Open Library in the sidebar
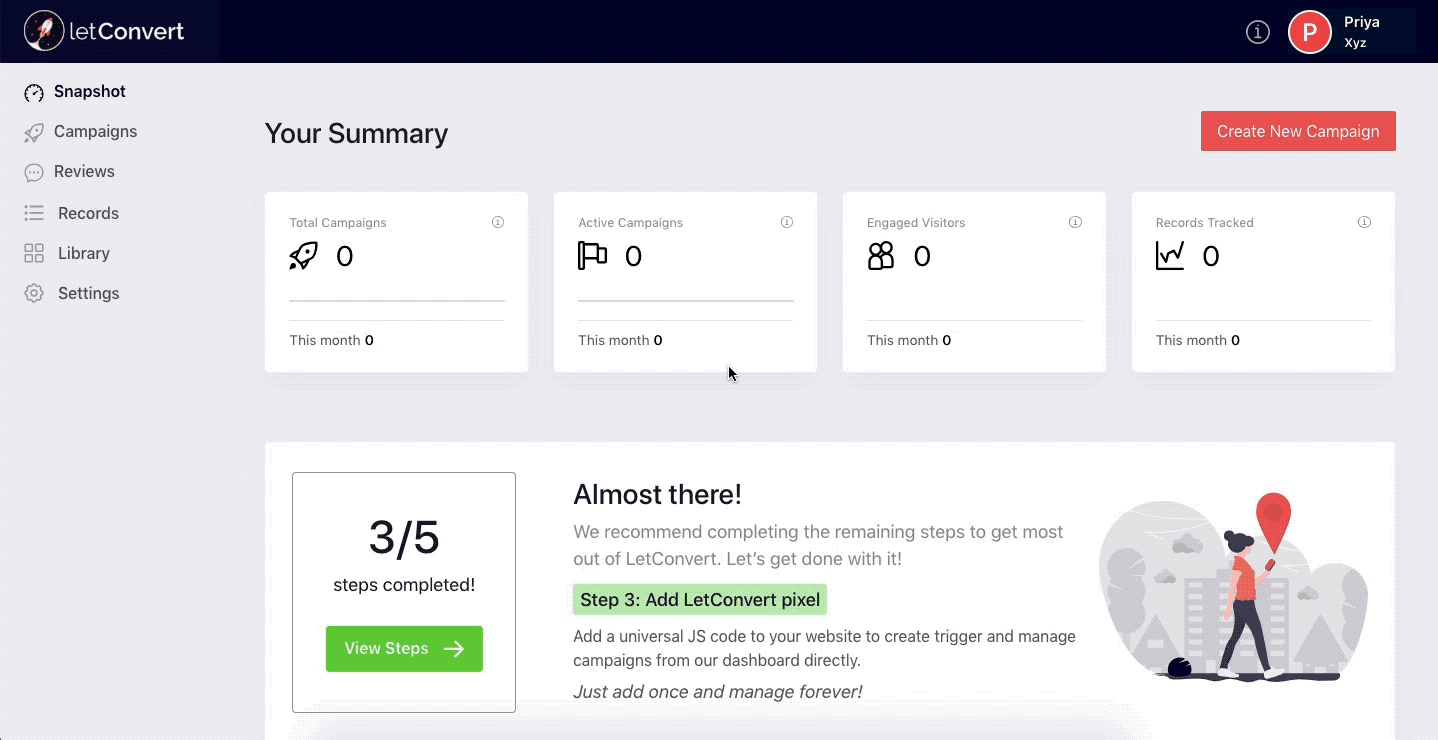This screenshot has width=1438, height=740. 83,253
